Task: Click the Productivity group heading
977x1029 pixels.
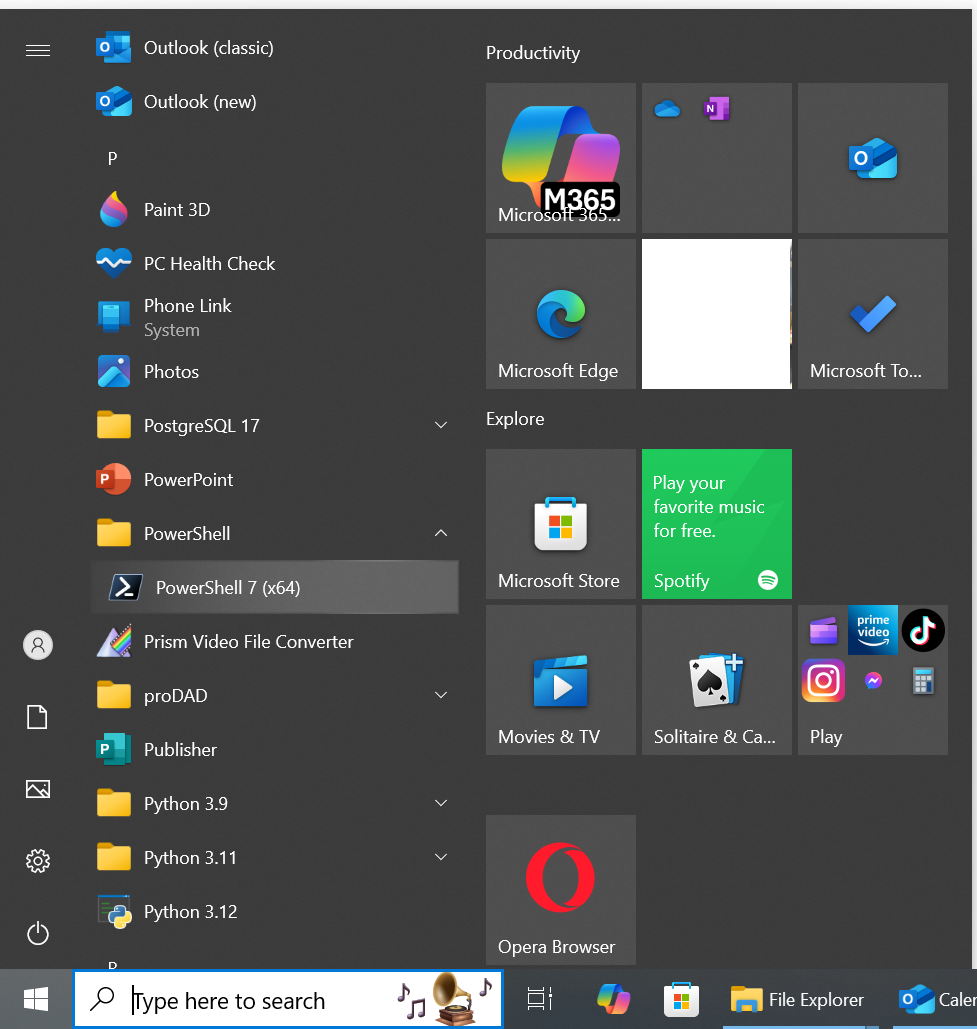Action: click(533, 53)
